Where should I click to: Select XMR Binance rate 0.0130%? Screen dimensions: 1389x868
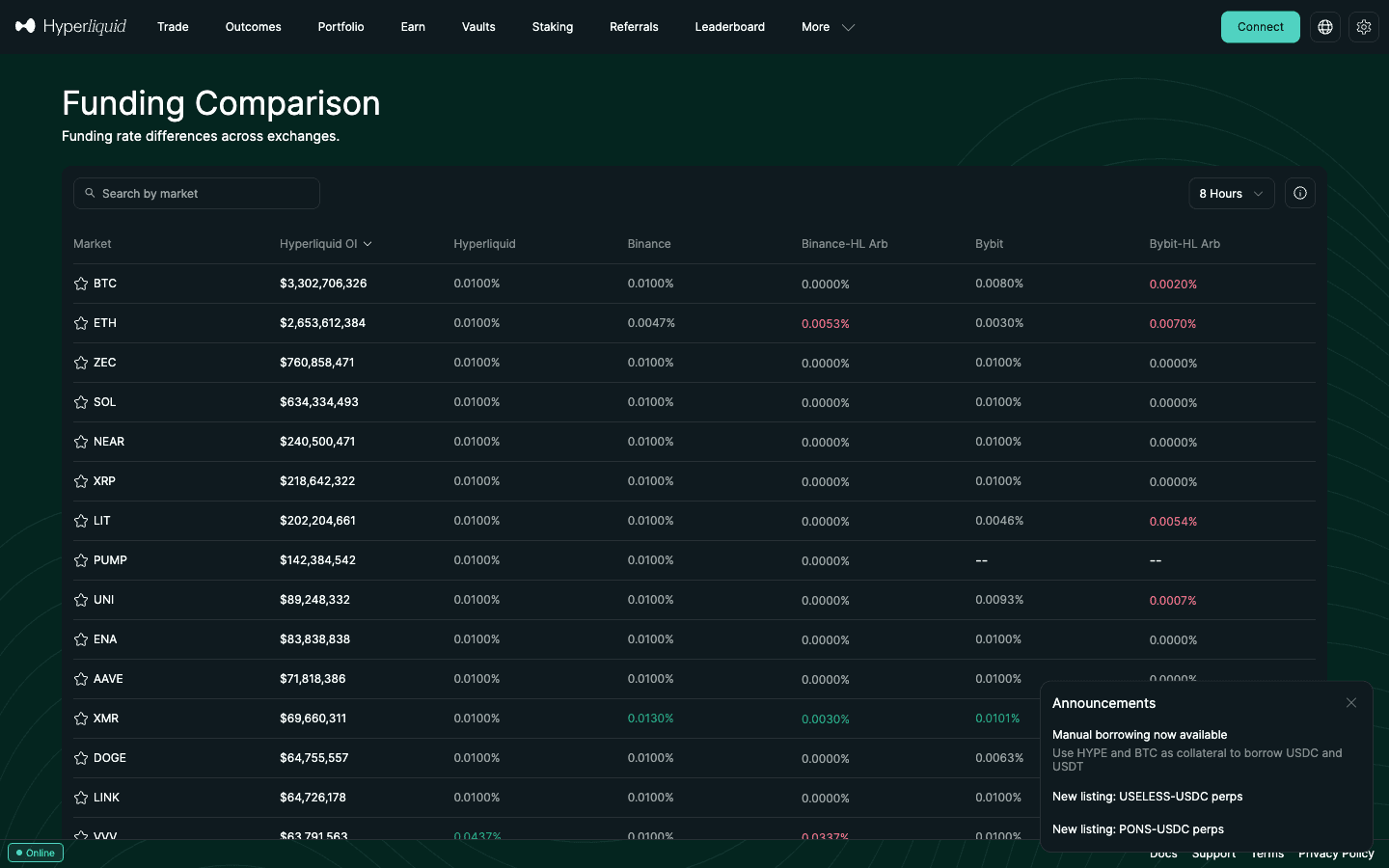(651, 719)
